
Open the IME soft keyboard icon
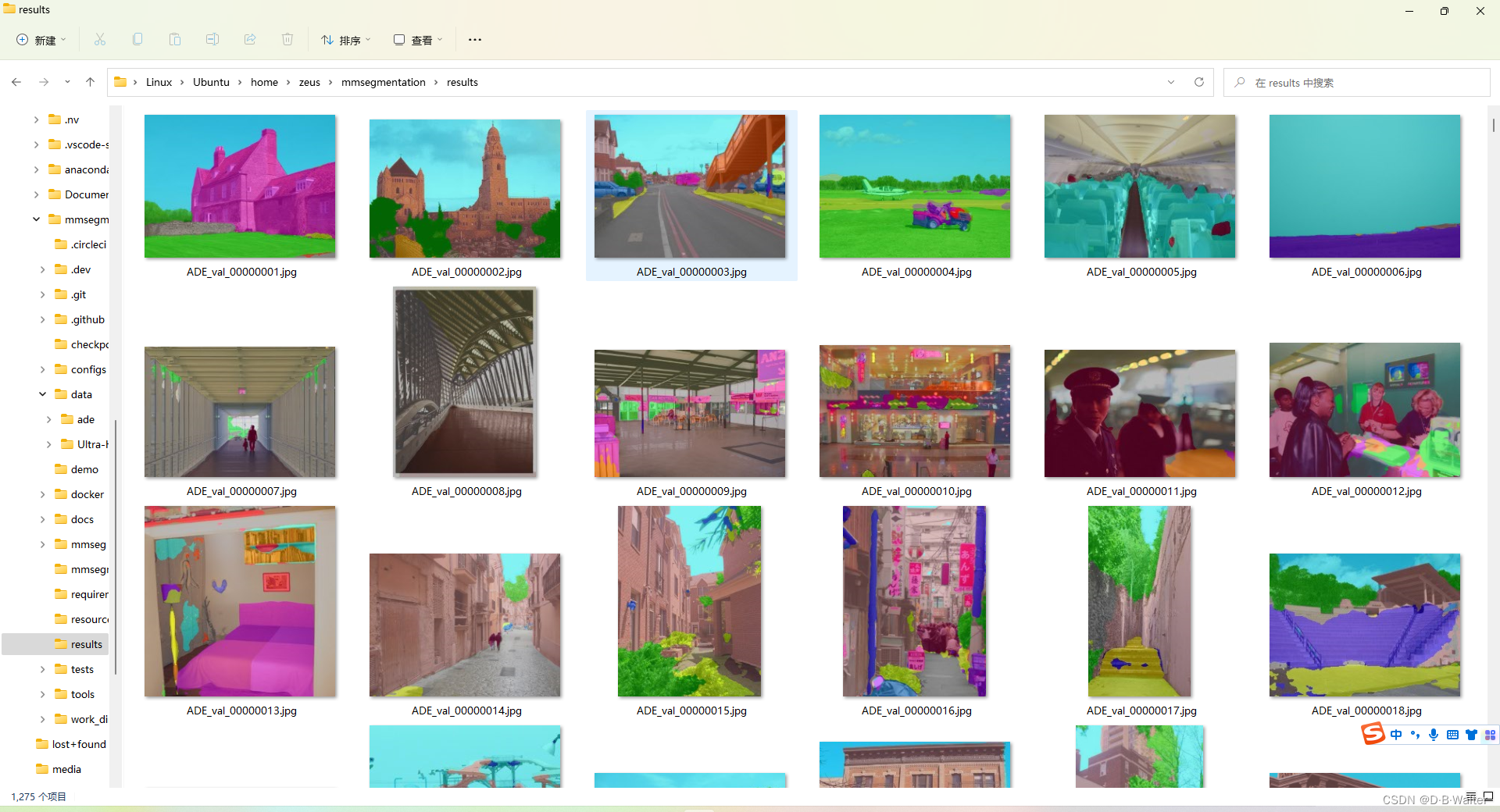[x=1452, y=735]
